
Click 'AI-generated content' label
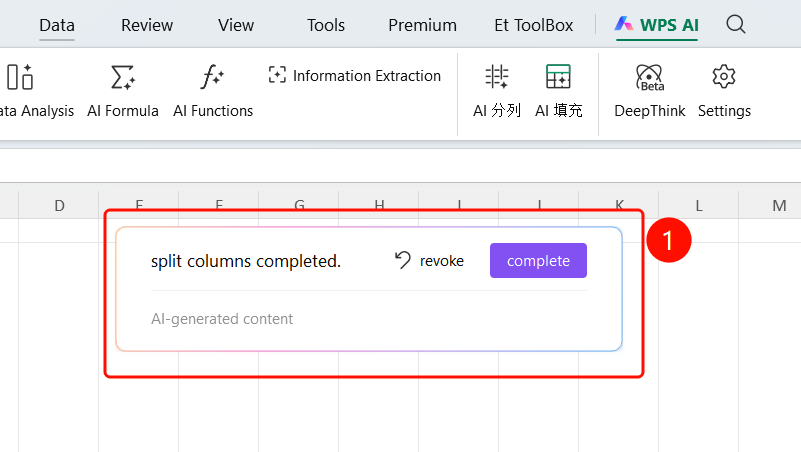point(222,319)
